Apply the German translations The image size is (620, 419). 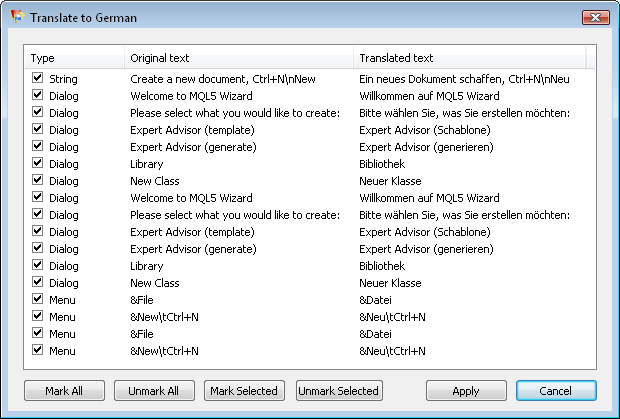pos(466,390)
